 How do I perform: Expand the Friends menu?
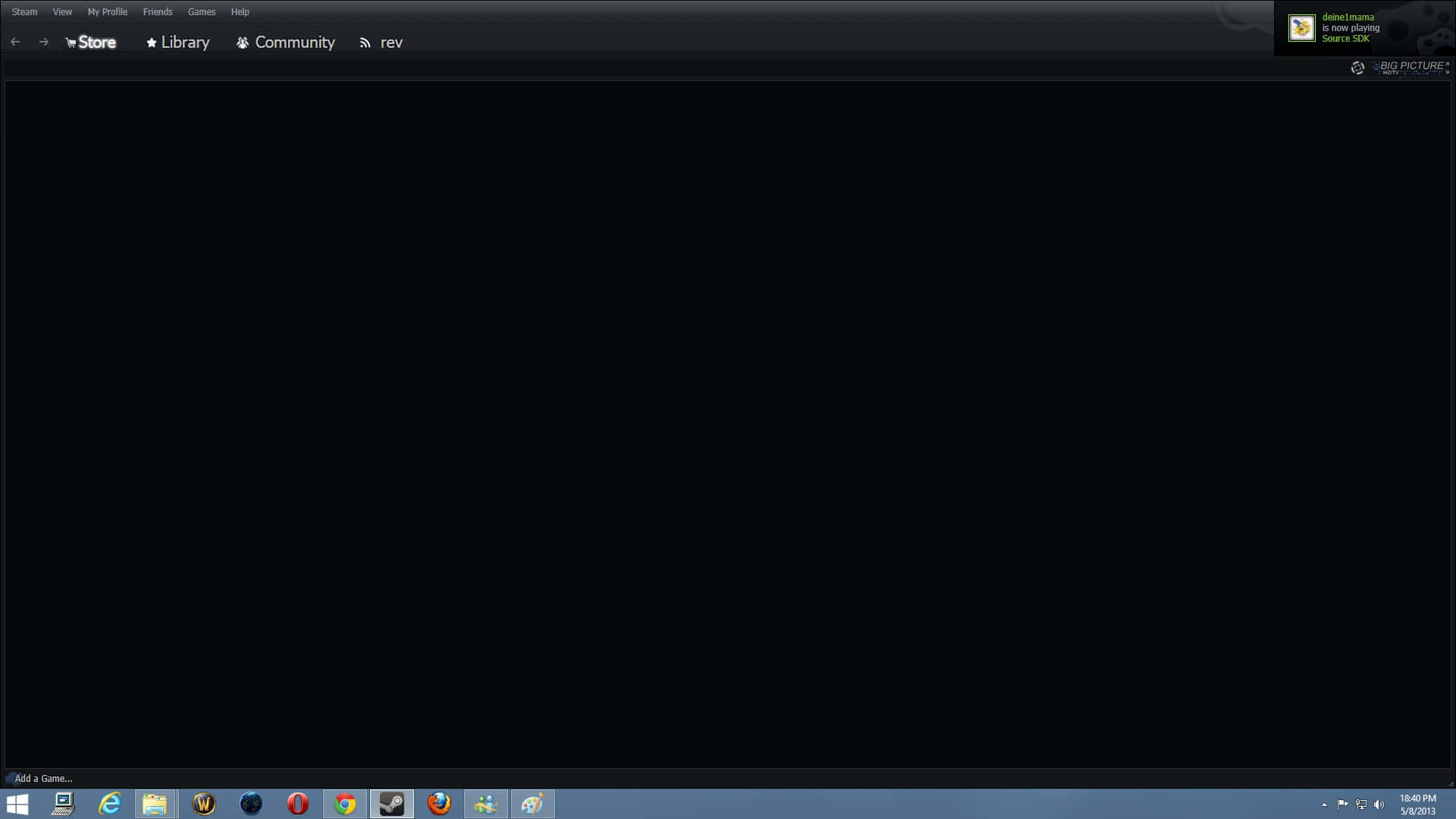click(157, 11)
